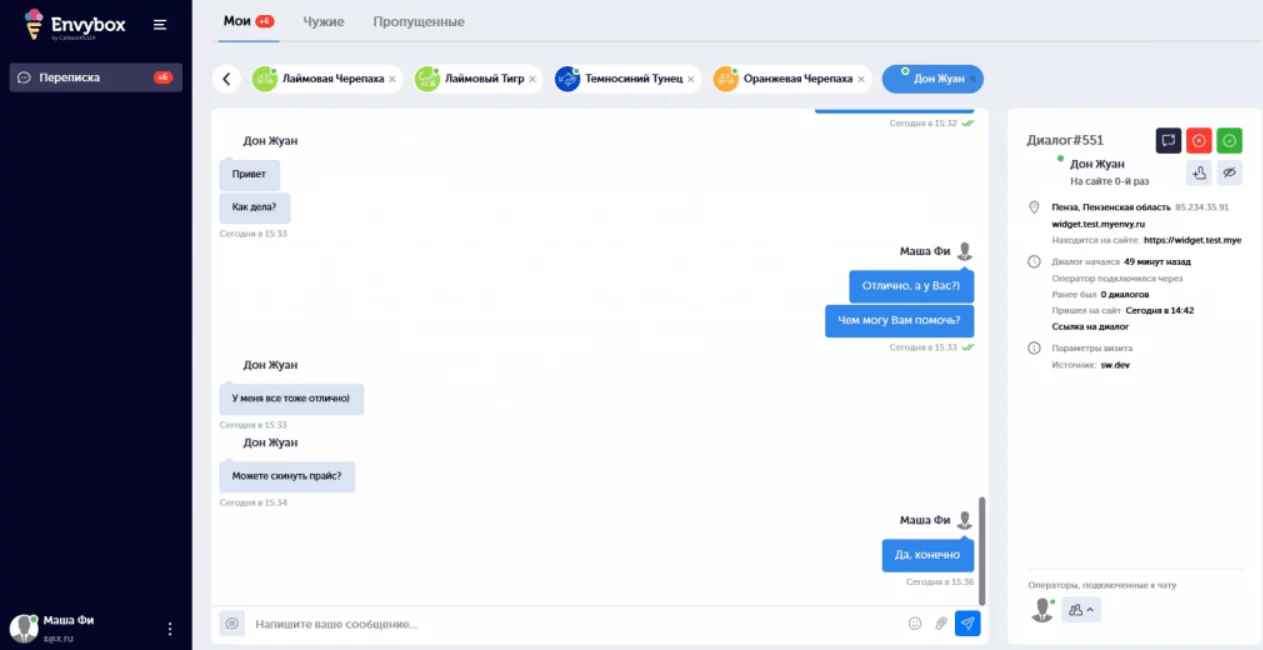1263x650 pixels.
Task: Switch to the Пропущенные tab
Action: click(419, 21)
